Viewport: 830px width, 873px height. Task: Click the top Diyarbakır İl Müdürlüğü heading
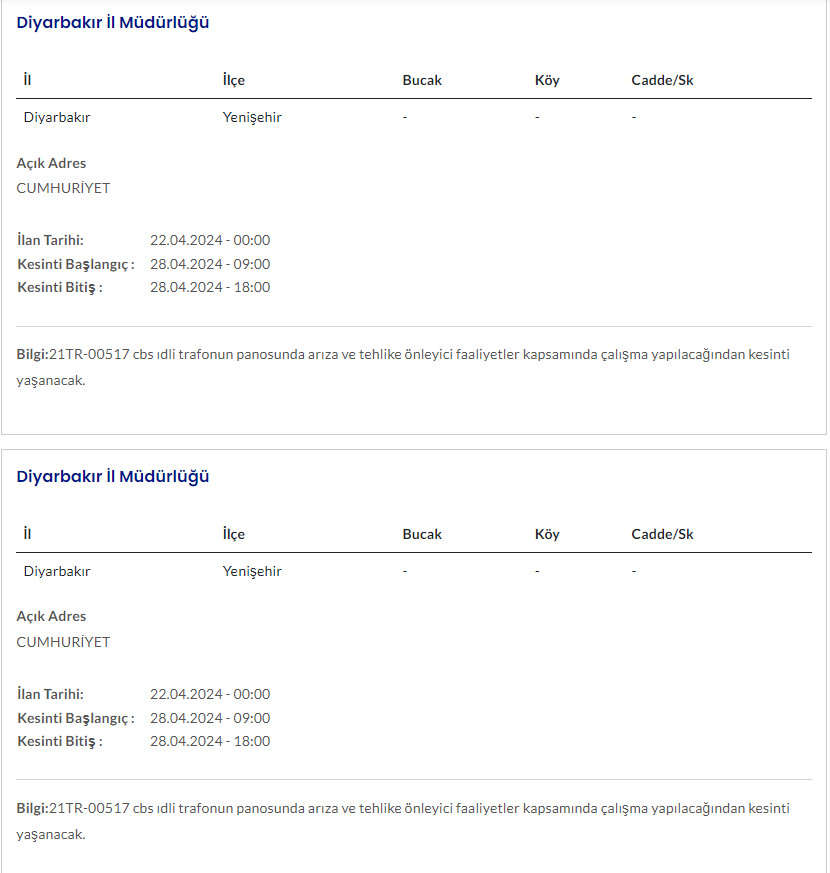(x=113, y=23)
